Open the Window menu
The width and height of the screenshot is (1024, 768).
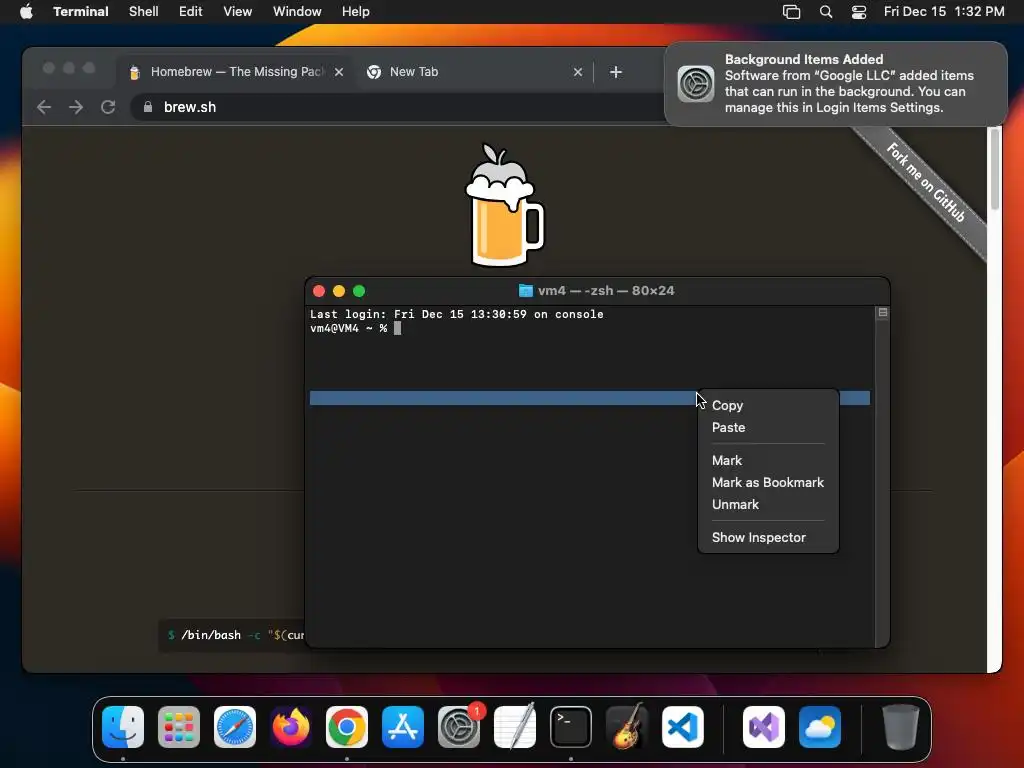coord(297,12)
